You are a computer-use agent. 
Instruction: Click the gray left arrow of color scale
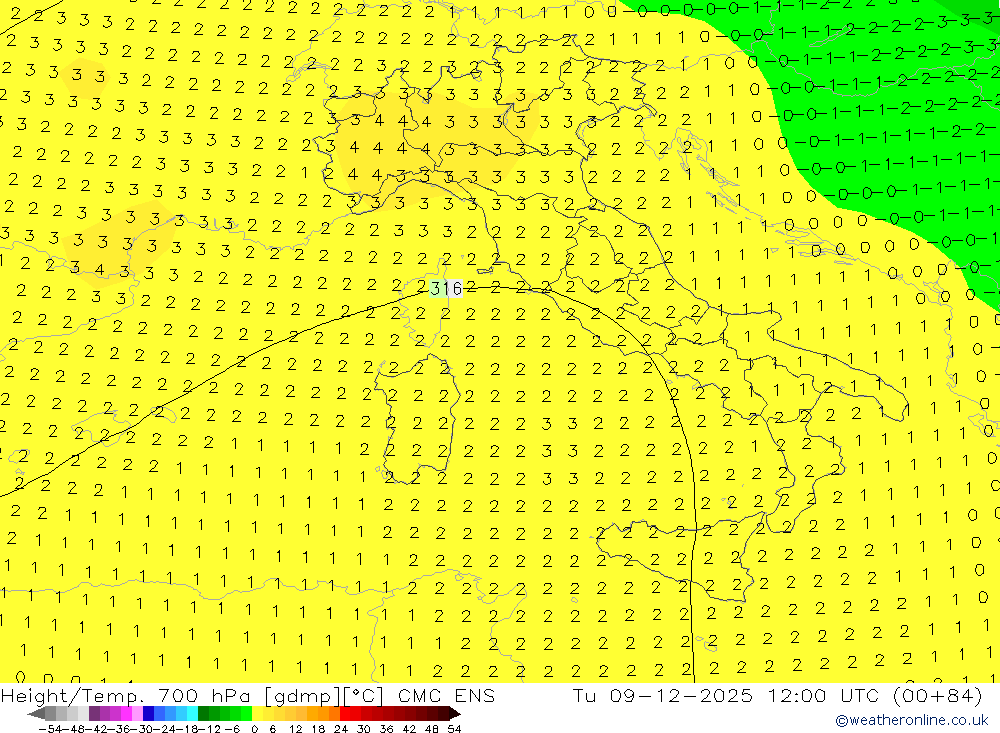[x=36, y=714]
